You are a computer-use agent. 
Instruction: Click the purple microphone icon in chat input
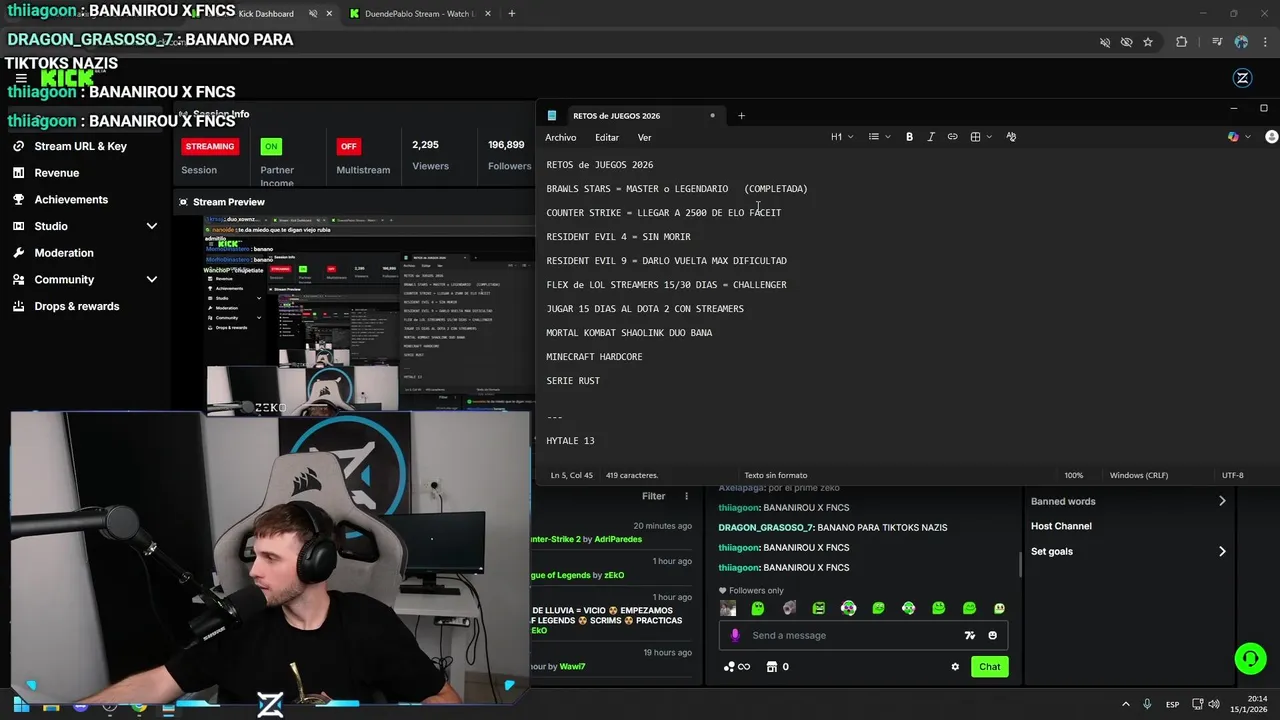coord(735,635)
